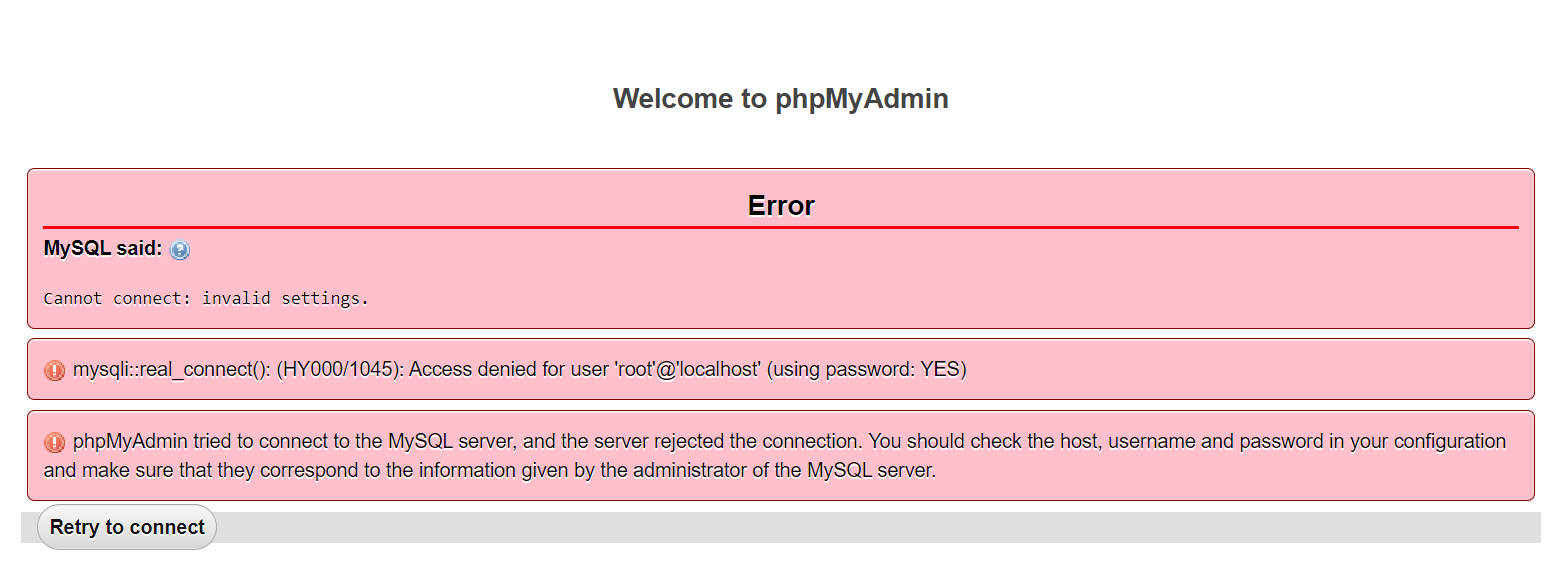The height and width of the screenshot is (572, 1565).
Task: Click the gray footer bar beside Retry
Action: 878,527
